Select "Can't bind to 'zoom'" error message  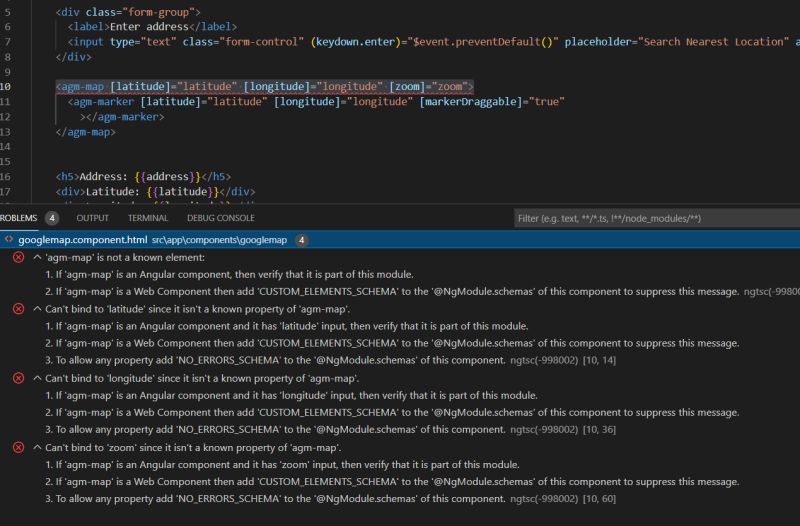(x=193, y=448)
